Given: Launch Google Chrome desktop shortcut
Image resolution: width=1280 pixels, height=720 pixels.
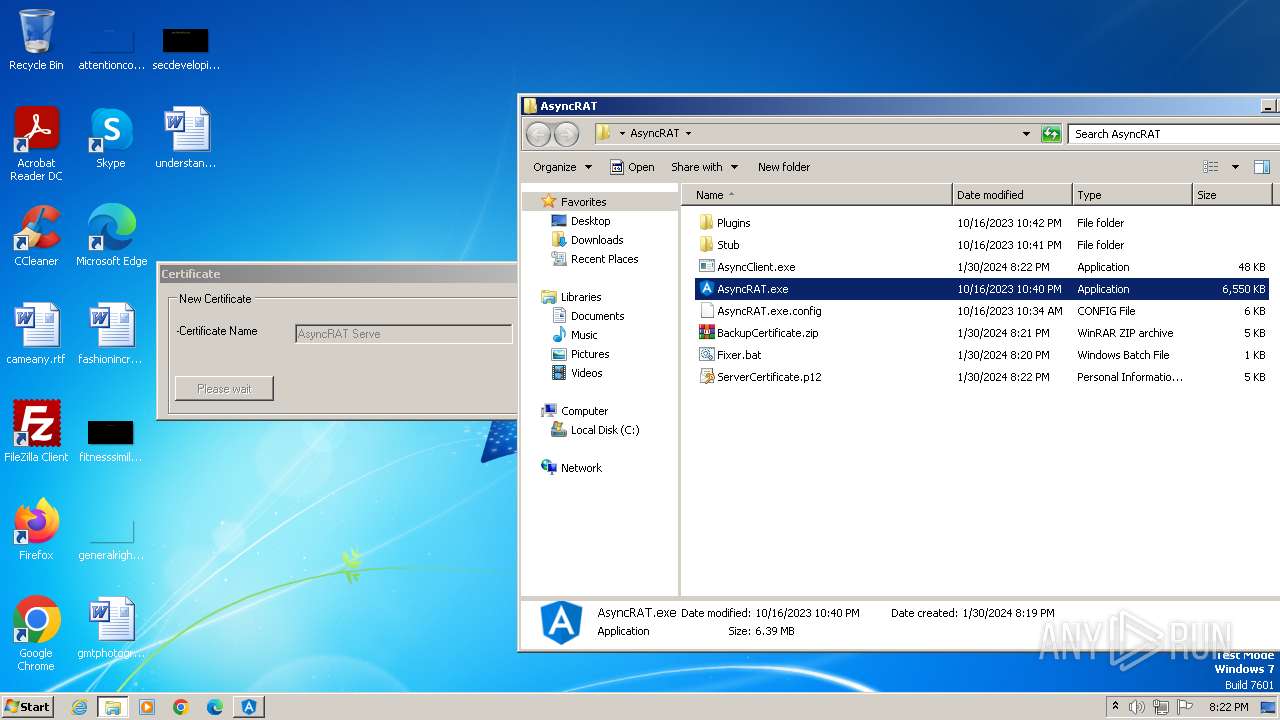Looking at the screenshot, I should [36, 633].
